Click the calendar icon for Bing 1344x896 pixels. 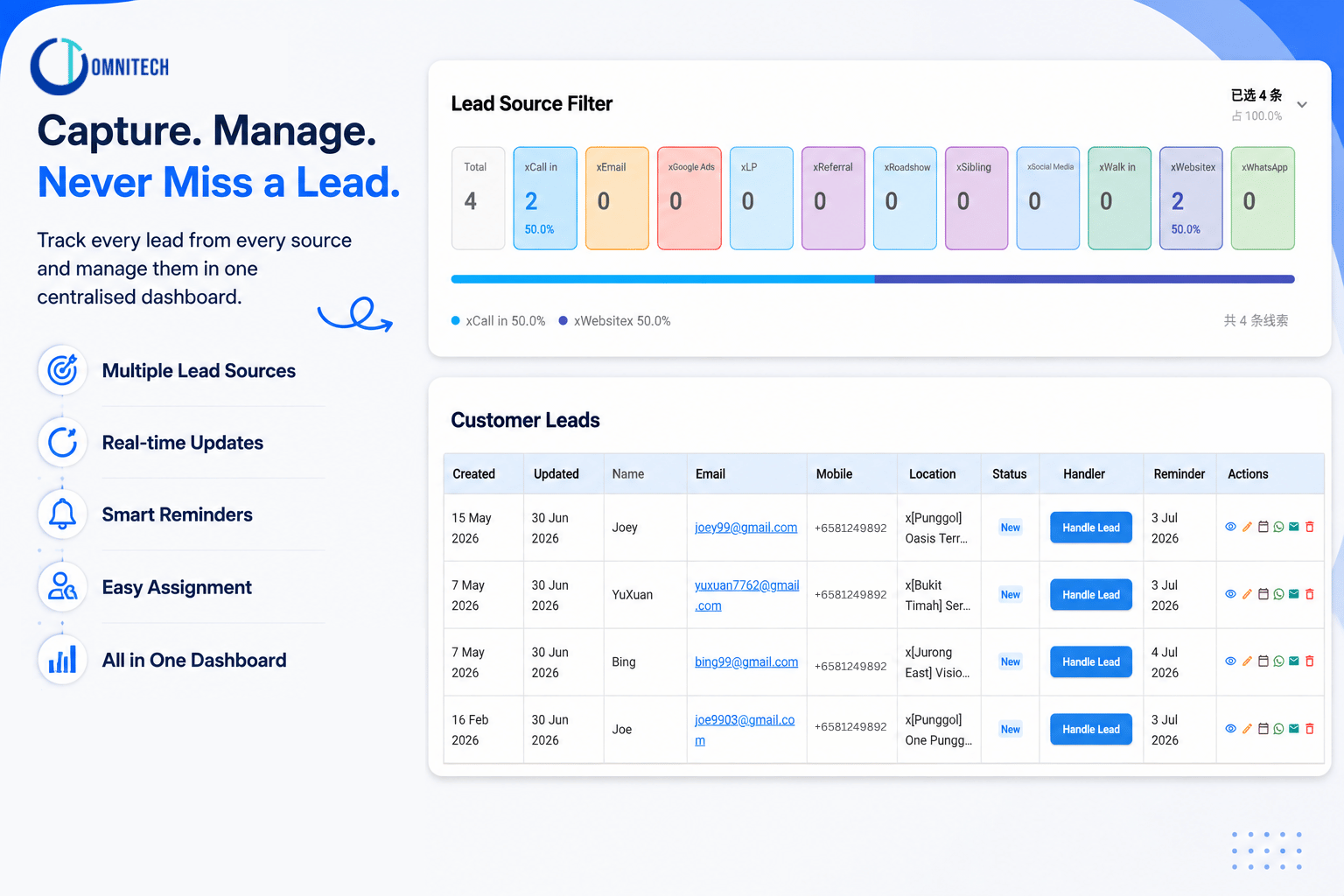1263,661
